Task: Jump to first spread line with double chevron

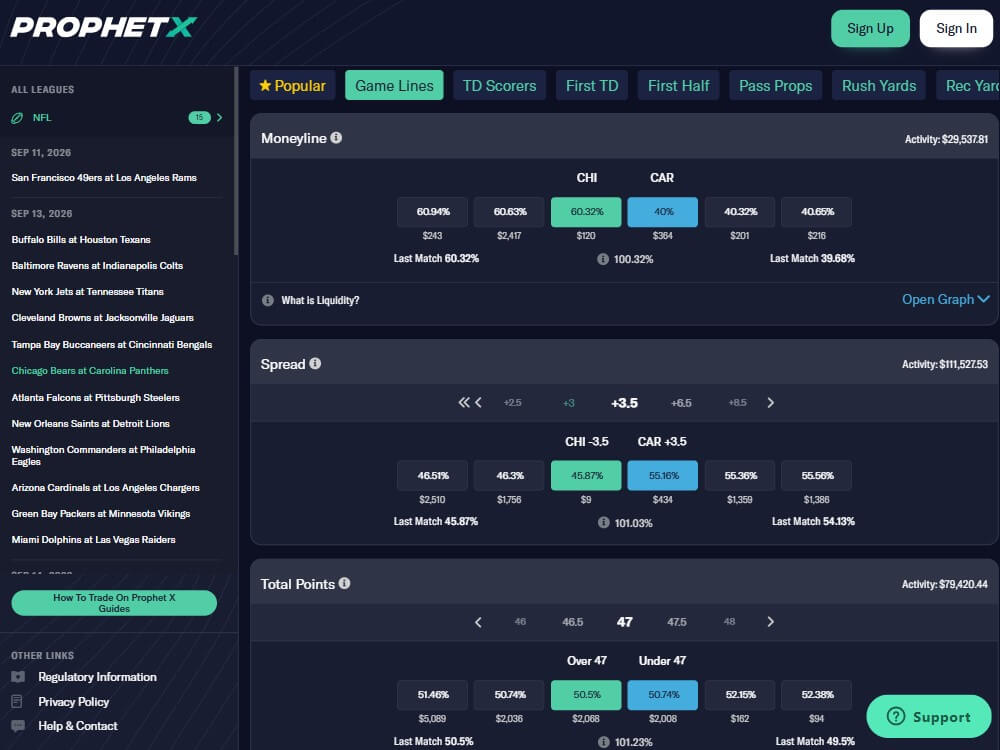Action: tap(464, 402)
